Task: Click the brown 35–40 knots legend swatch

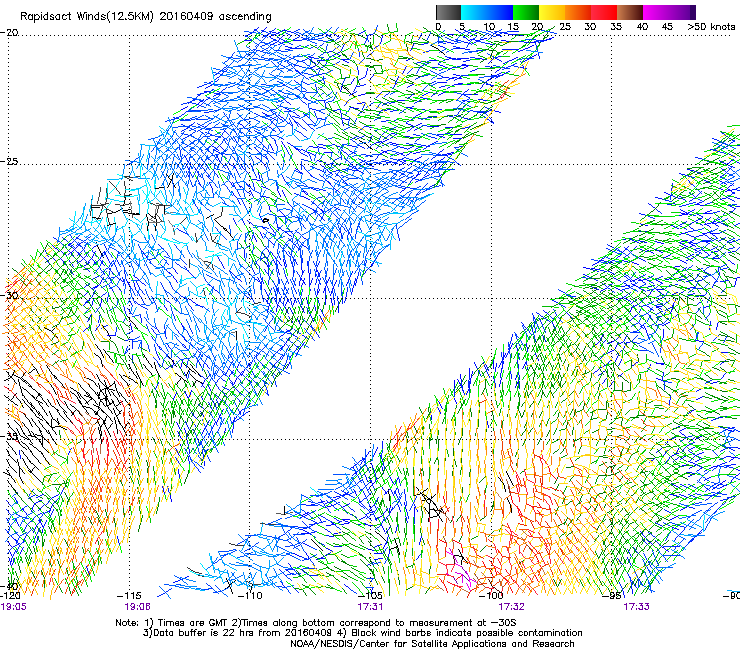Action: pyautogui.click(x=630, y=12)
